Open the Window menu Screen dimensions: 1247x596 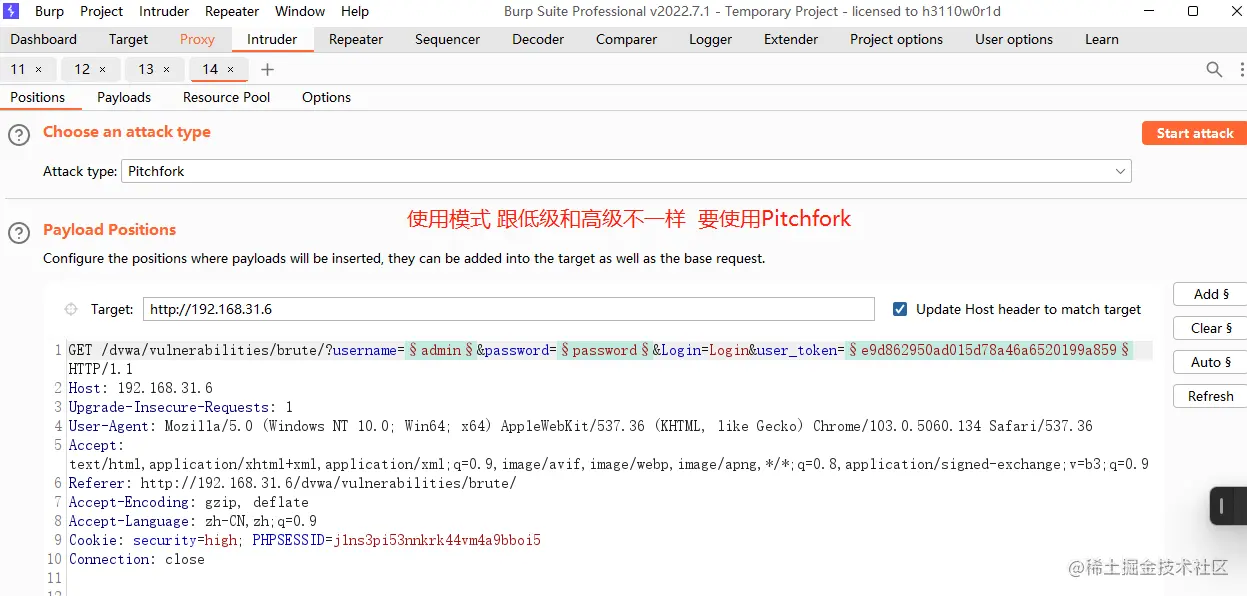tap(300, 11)
